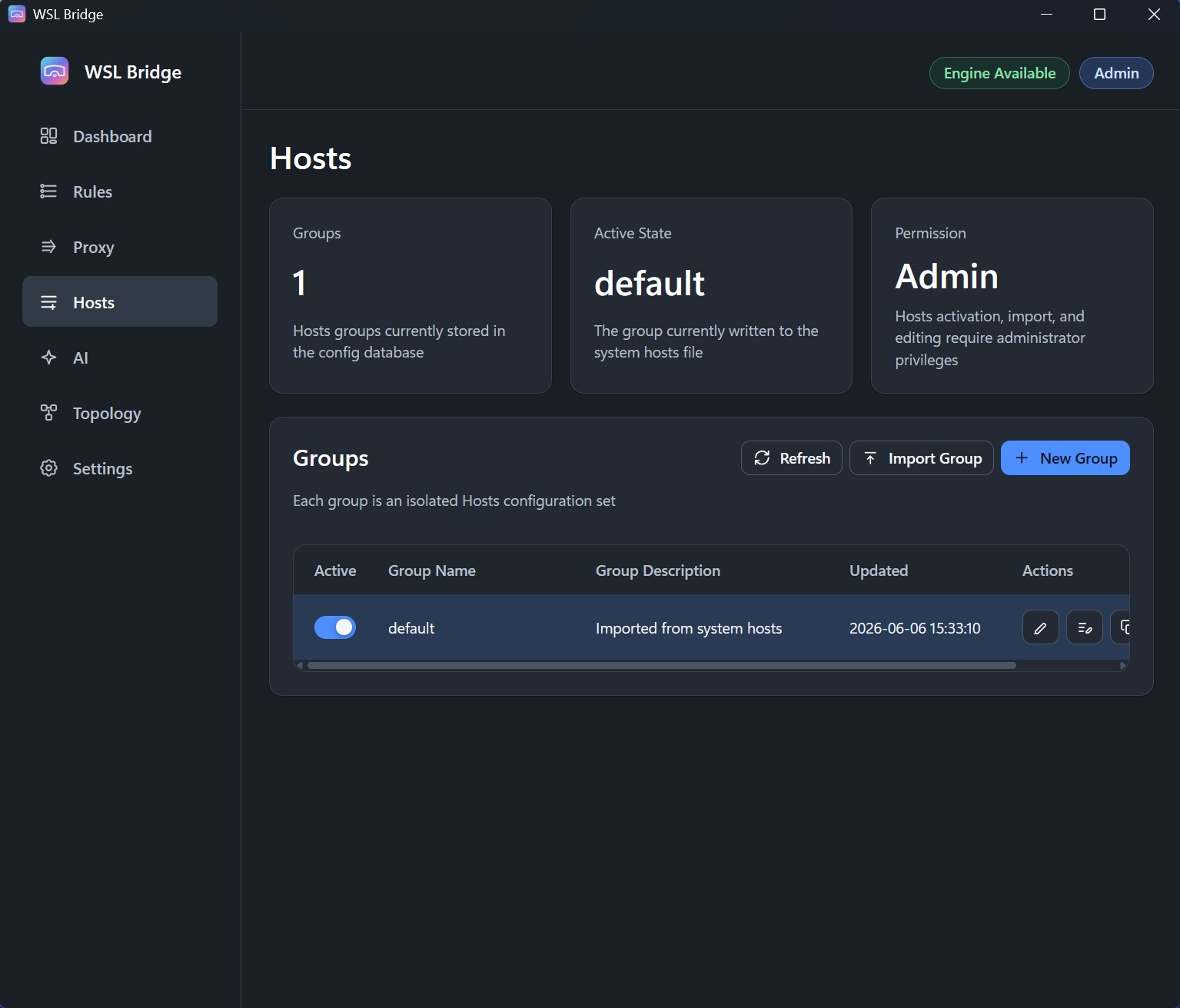1180x1008 pixels.
Task: Click 'Imported from system hosts' description
Action: click(689, 628)
